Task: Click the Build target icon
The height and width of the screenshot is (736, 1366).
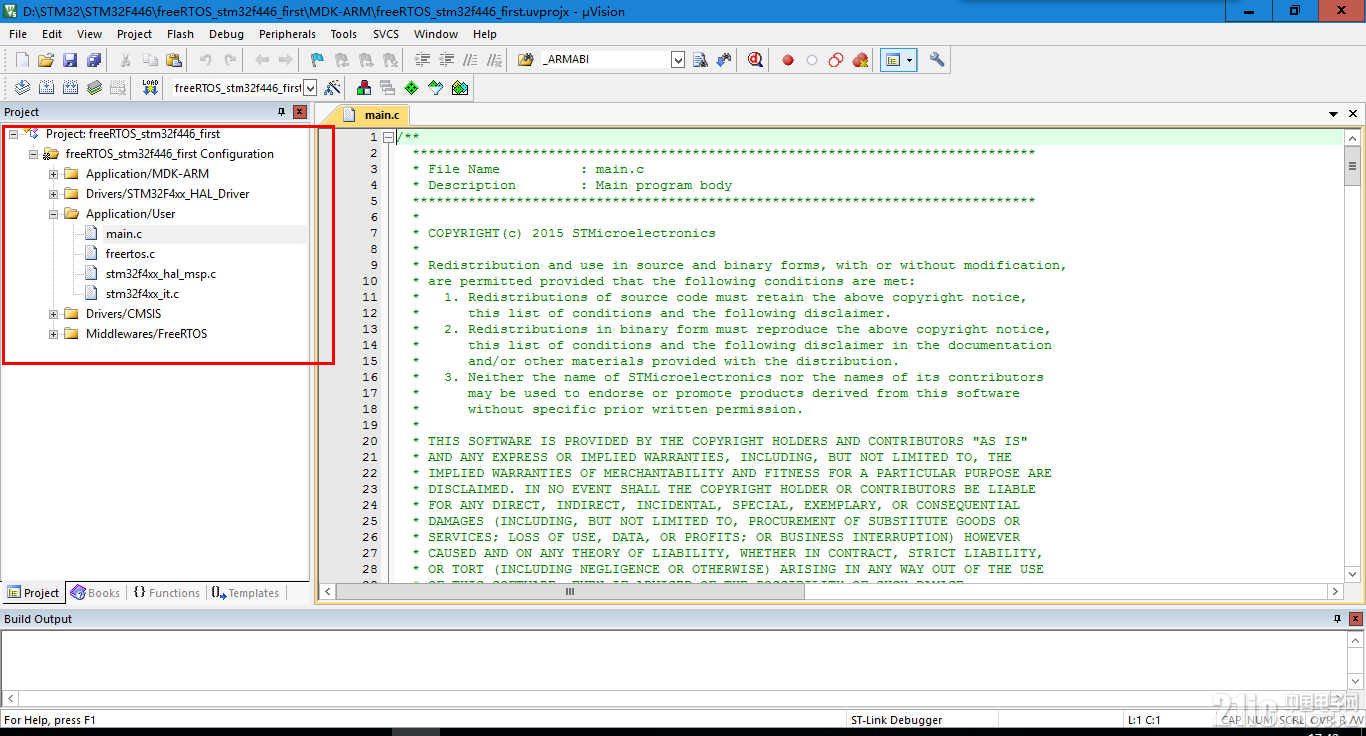Action: point(46,88)
